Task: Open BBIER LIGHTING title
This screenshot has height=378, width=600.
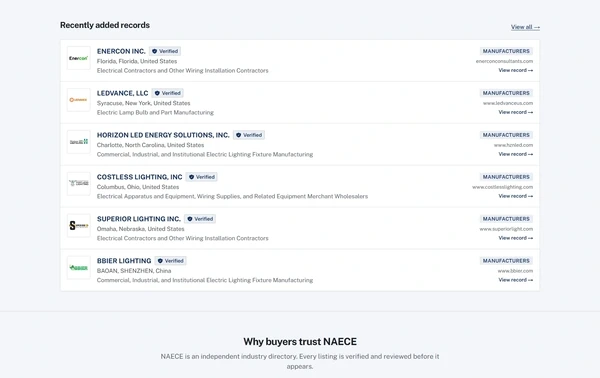Action: 124,261
